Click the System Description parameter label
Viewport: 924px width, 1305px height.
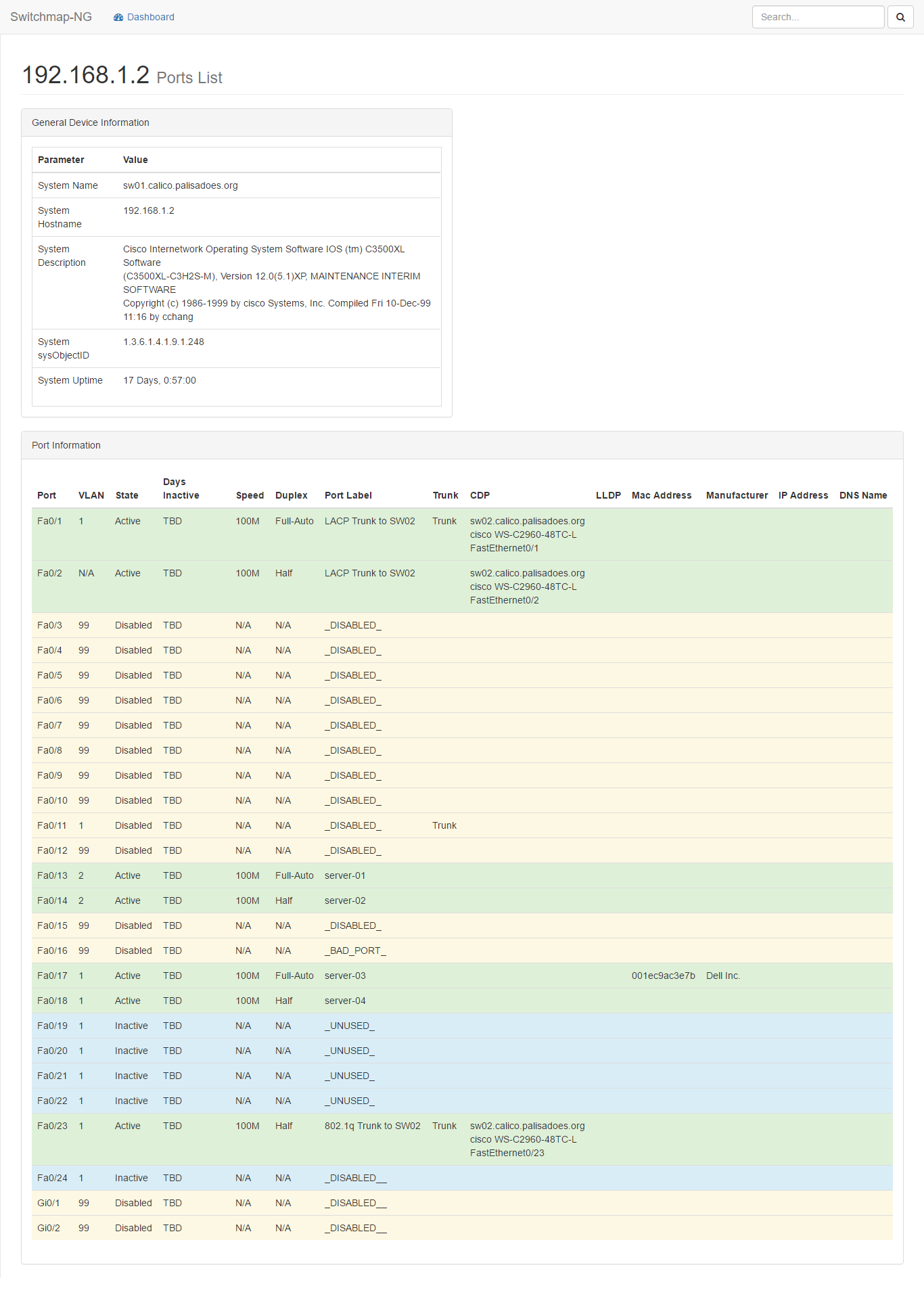(x=62, y=256)
